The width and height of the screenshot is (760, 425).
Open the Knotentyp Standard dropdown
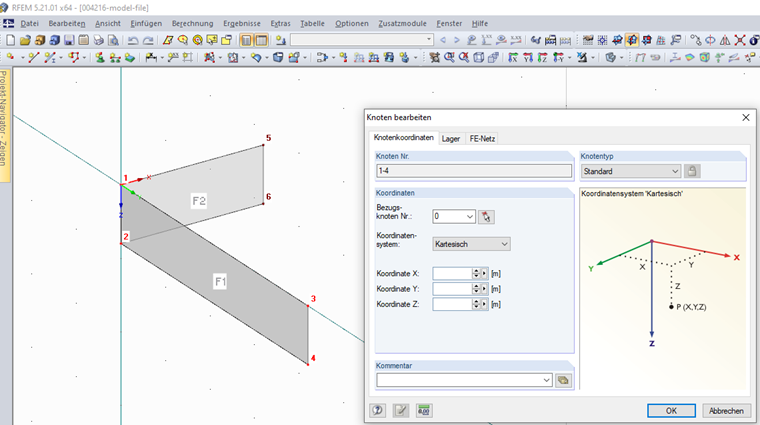(675, 171)
